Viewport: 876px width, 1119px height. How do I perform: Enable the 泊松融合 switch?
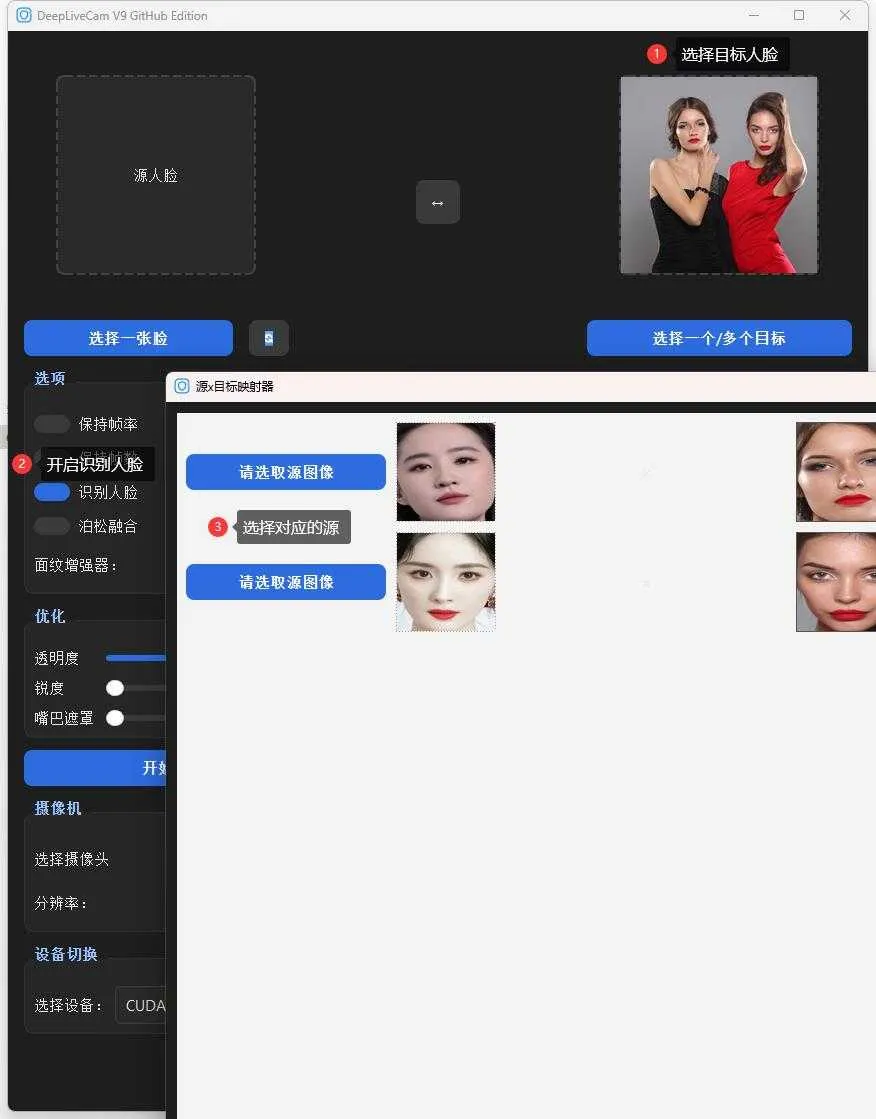point(51,526)
